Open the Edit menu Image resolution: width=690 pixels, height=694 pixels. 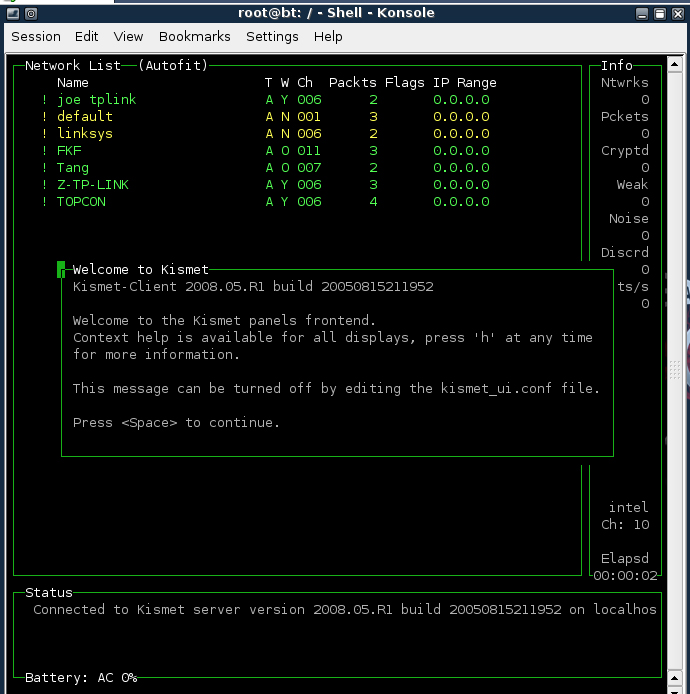coord(87,36)
